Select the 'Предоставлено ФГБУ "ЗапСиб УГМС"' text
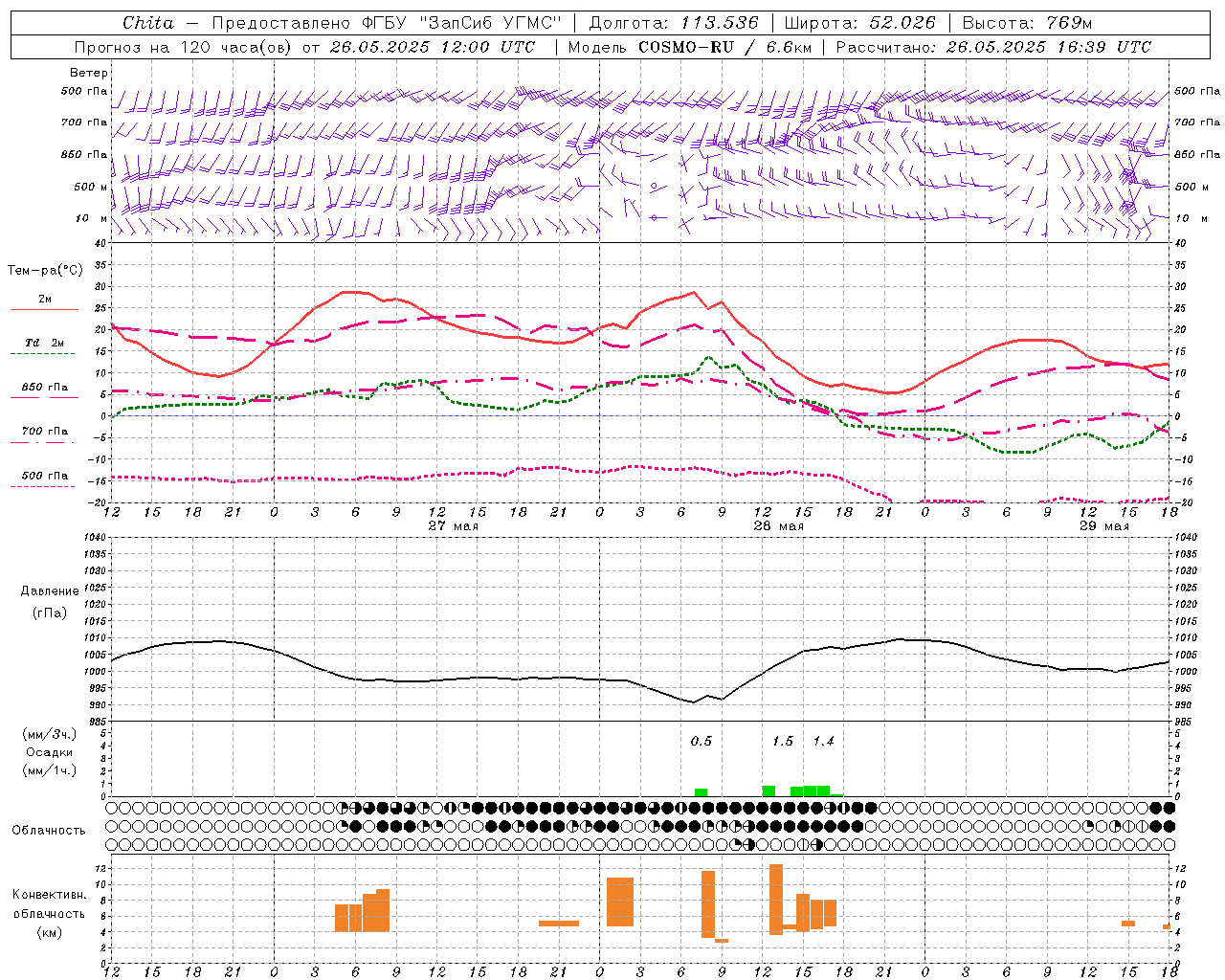This screenshot has width=1225, height=980. (x=386, y=23)
